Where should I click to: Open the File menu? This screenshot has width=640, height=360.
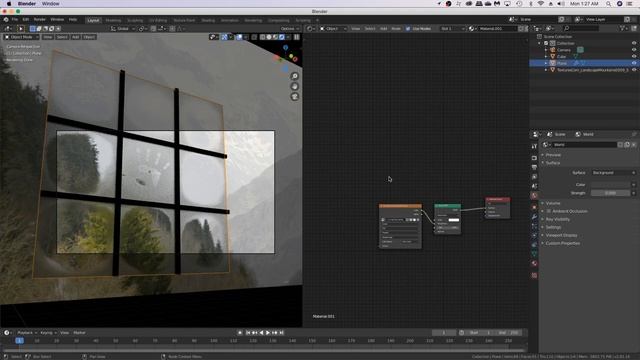(15, 20)
